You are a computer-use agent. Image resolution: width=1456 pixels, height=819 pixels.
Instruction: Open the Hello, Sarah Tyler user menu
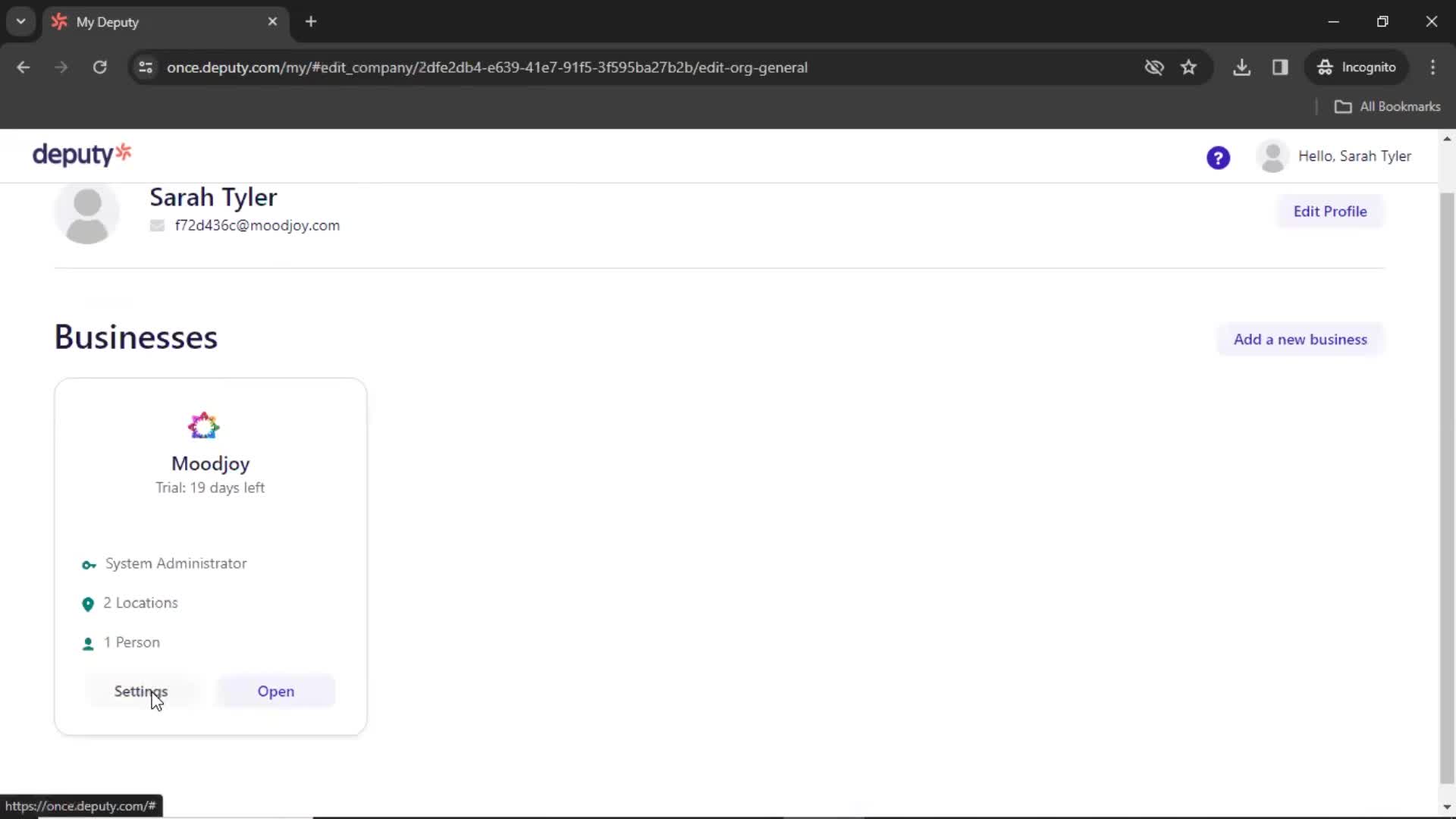[x=1354, y=156]
